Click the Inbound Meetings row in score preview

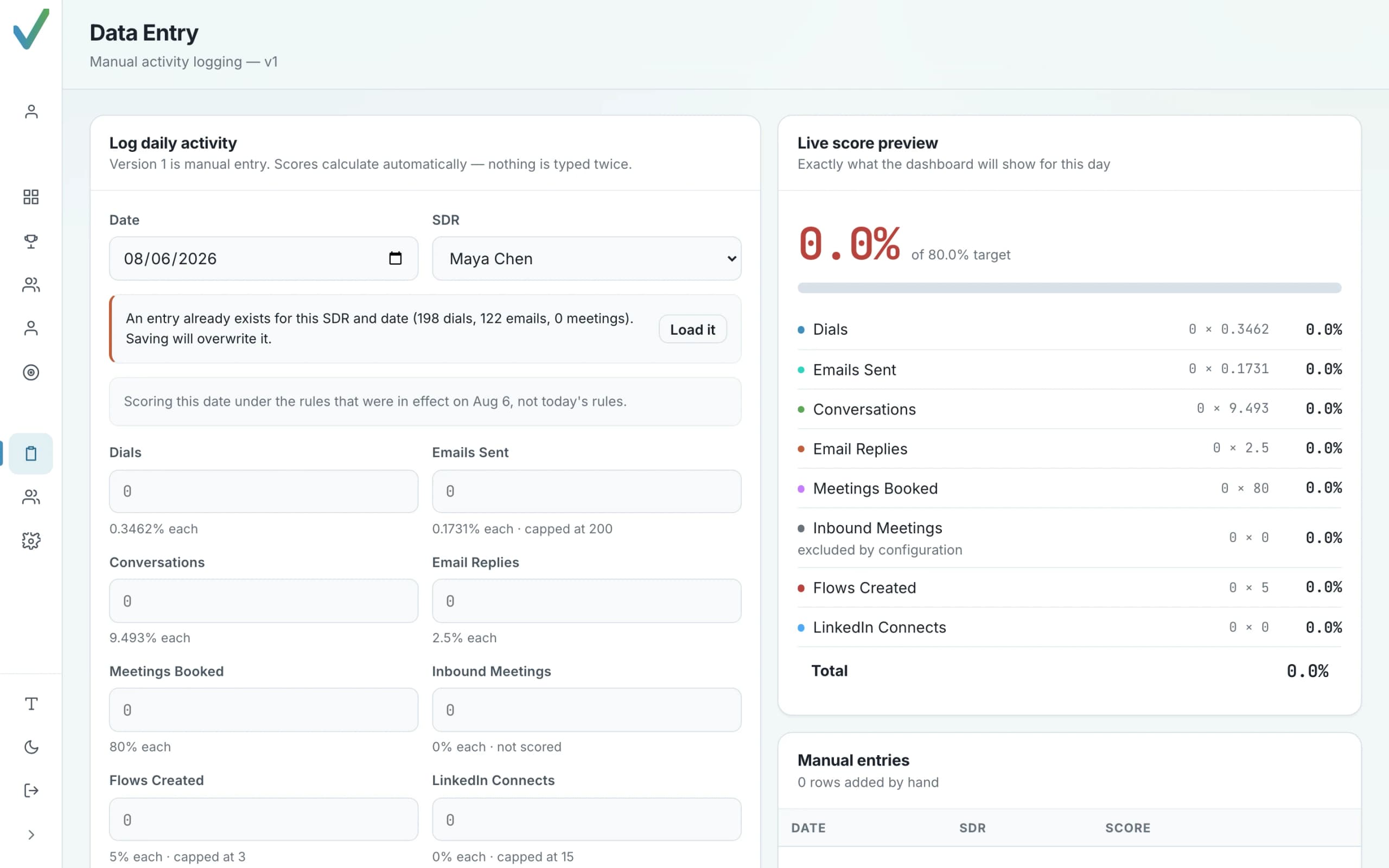click(x=1069, y=538)
